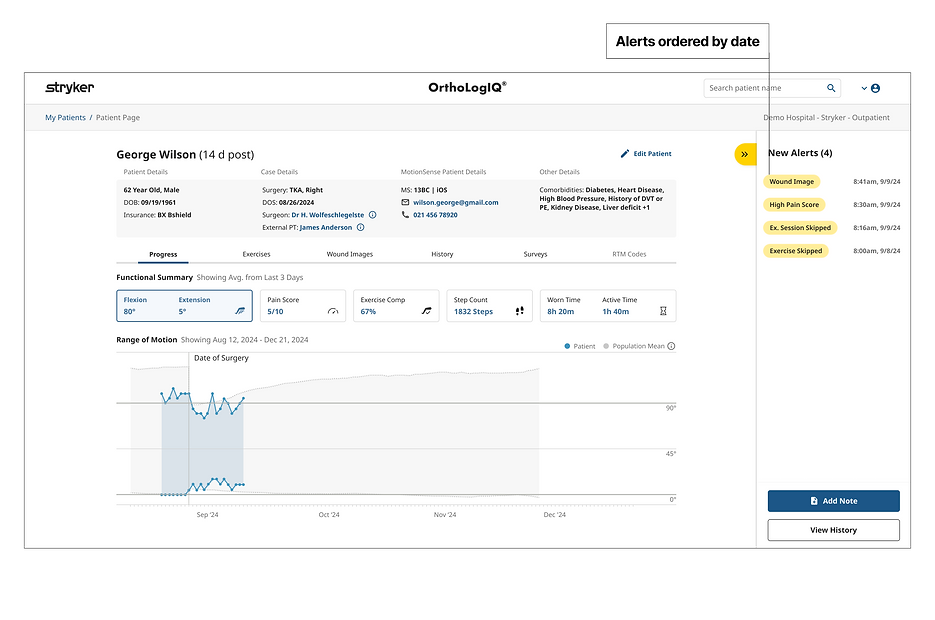The height and width of the screenshot is (620, 935).
Task: Click phone number 021 456 78920
Action: pos(435,215)
